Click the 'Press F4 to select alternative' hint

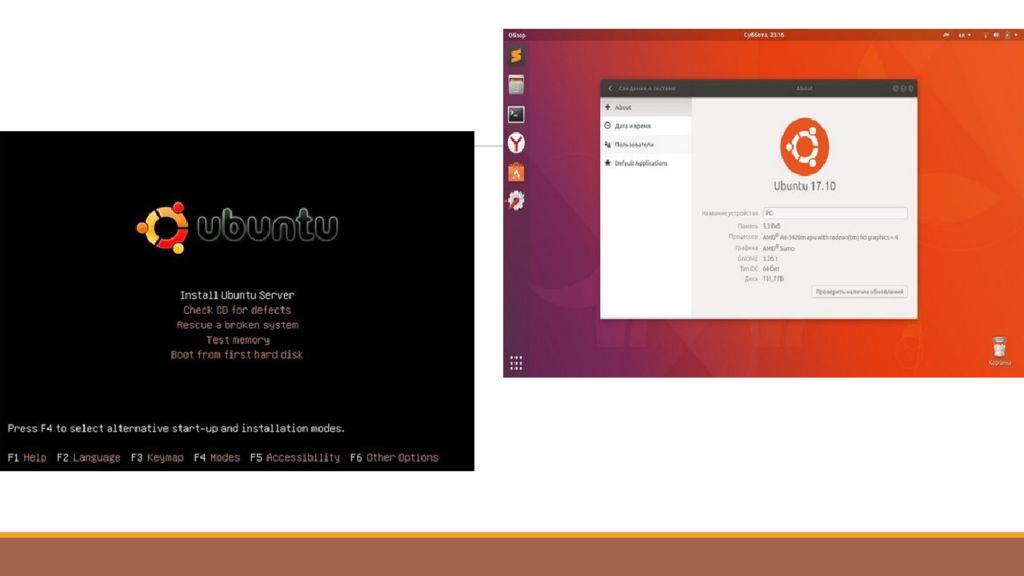click(176, 428)
